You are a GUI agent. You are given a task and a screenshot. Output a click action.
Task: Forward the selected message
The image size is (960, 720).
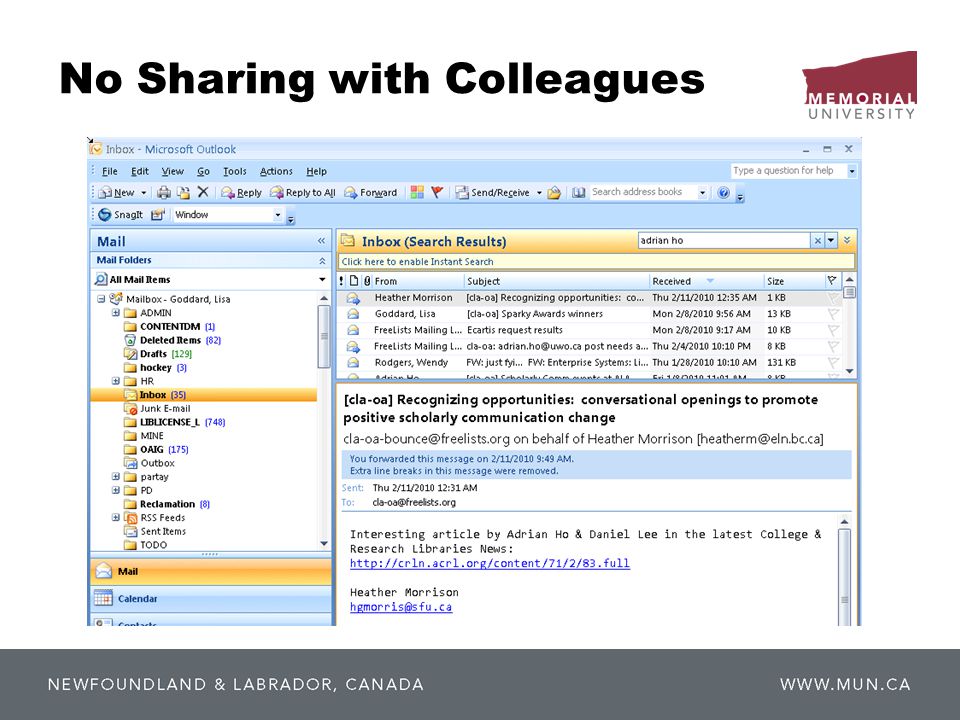370,193
